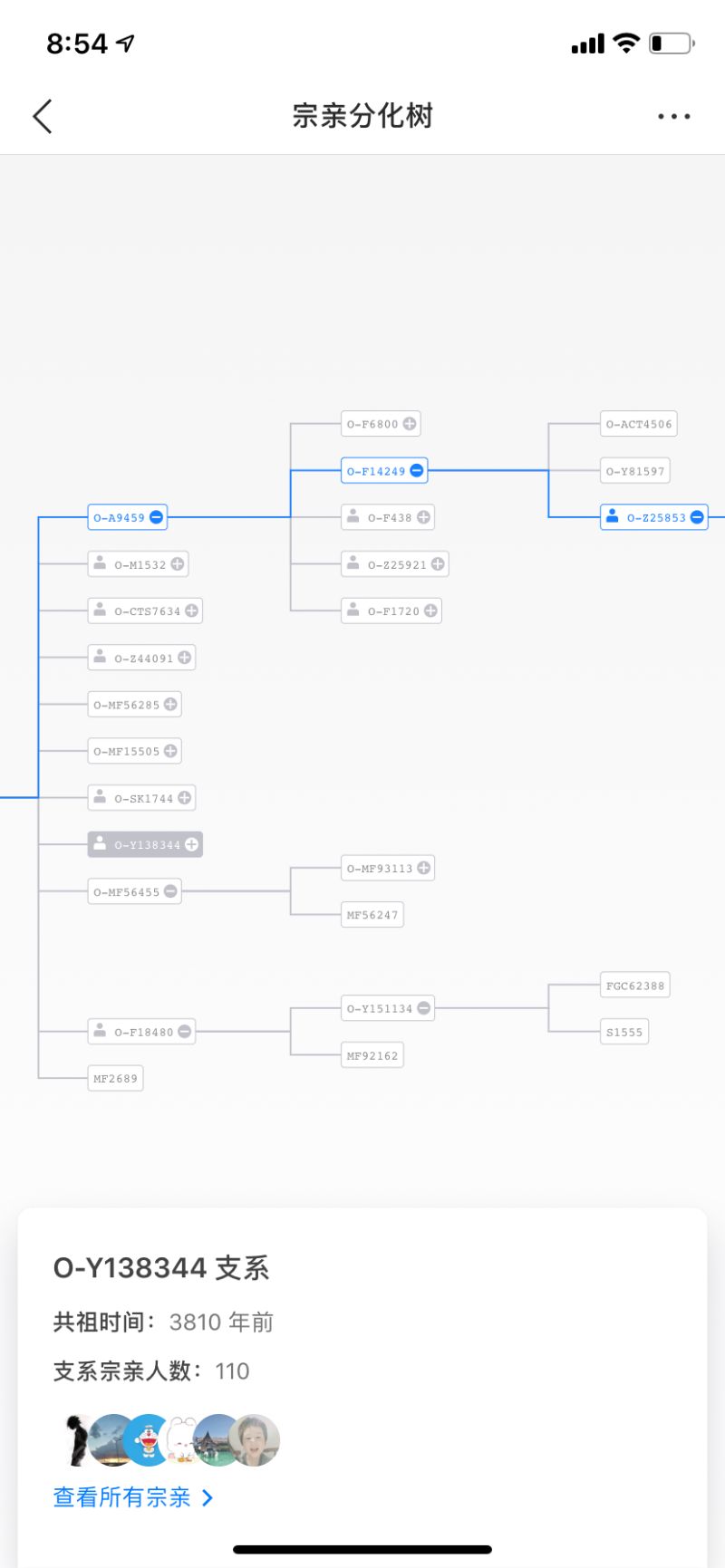The width and height of the screenshot is (725, 1568).
Task: Select the O-ACT4506 tree node
Action: tap(638, 424)
